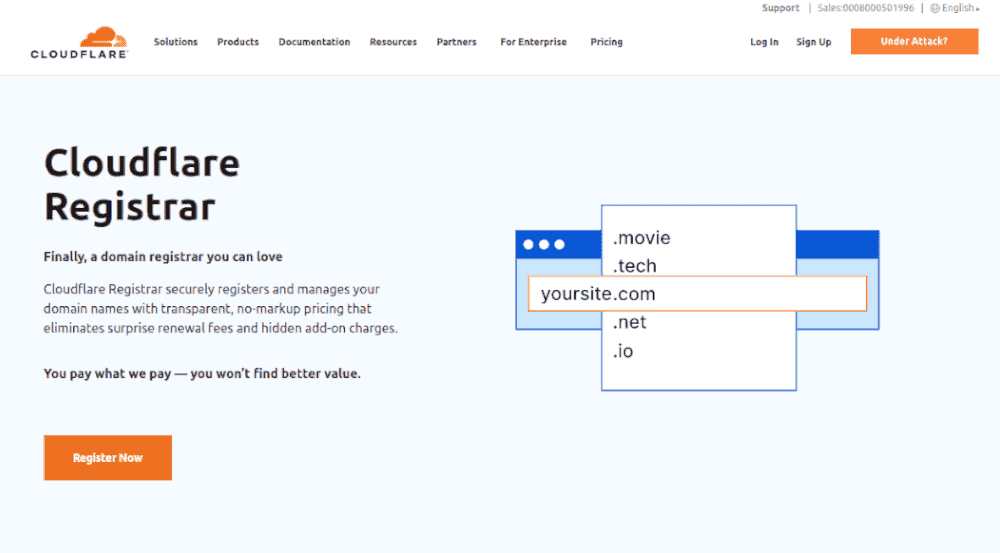This screenshot has width=1000, height=553.
Task: Click the Cloudflare cloud logo
Action: [x=80, y=43]
